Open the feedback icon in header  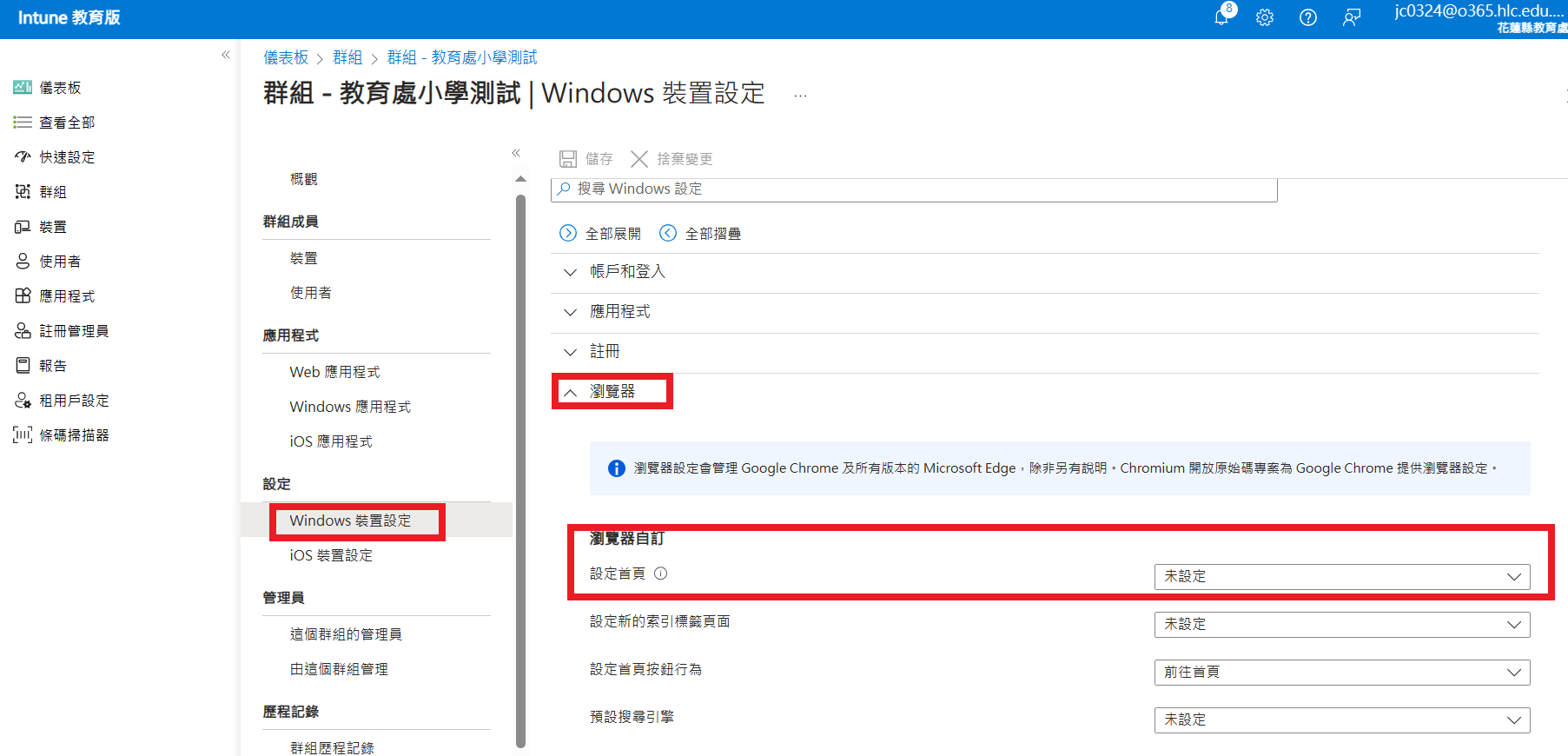[1351, 17]
